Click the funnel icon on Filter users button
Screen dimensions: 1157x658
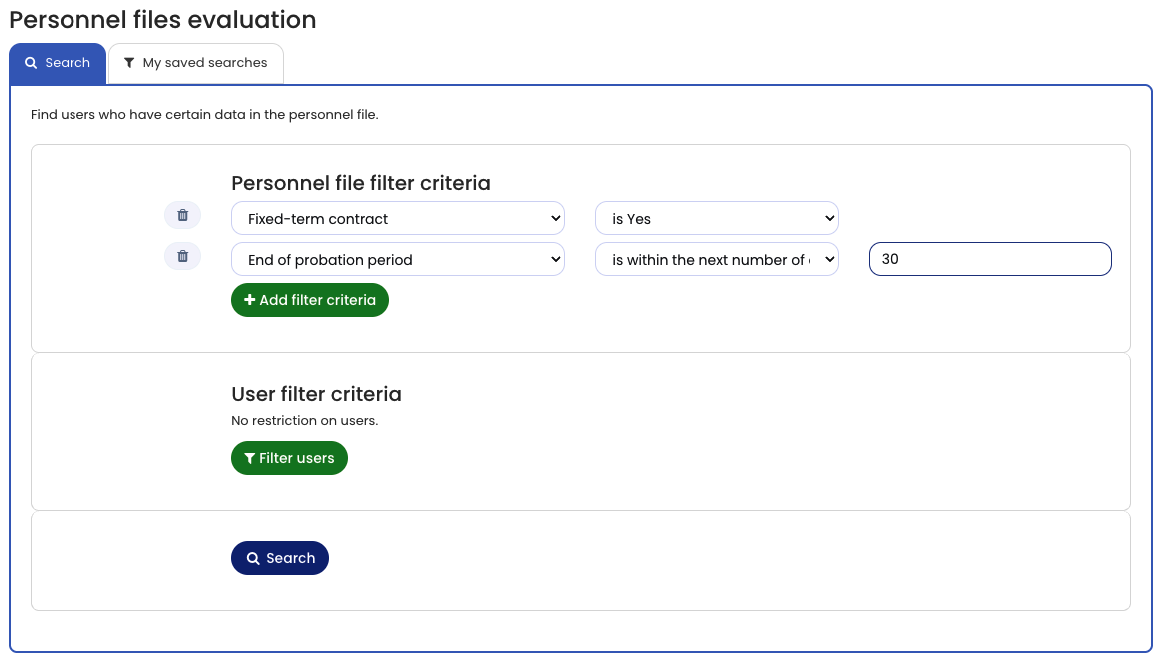point(249,458)
